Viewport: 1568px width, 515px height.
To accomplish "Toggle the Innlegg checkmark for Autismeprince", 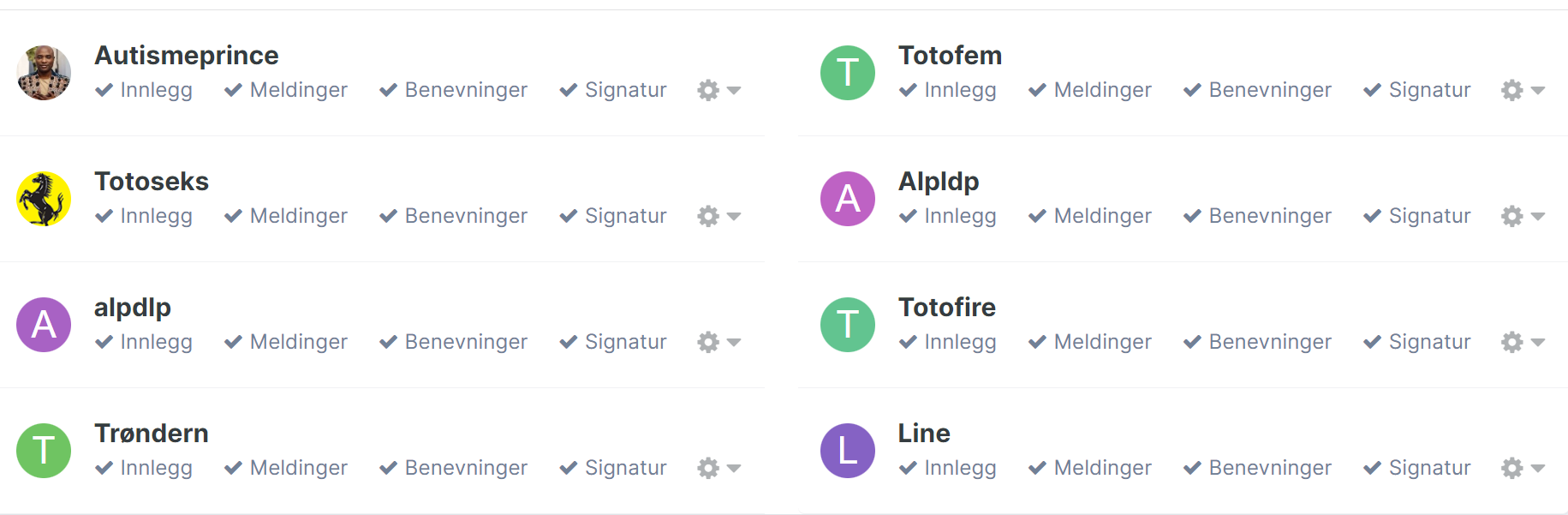I will tap(104, 90).
